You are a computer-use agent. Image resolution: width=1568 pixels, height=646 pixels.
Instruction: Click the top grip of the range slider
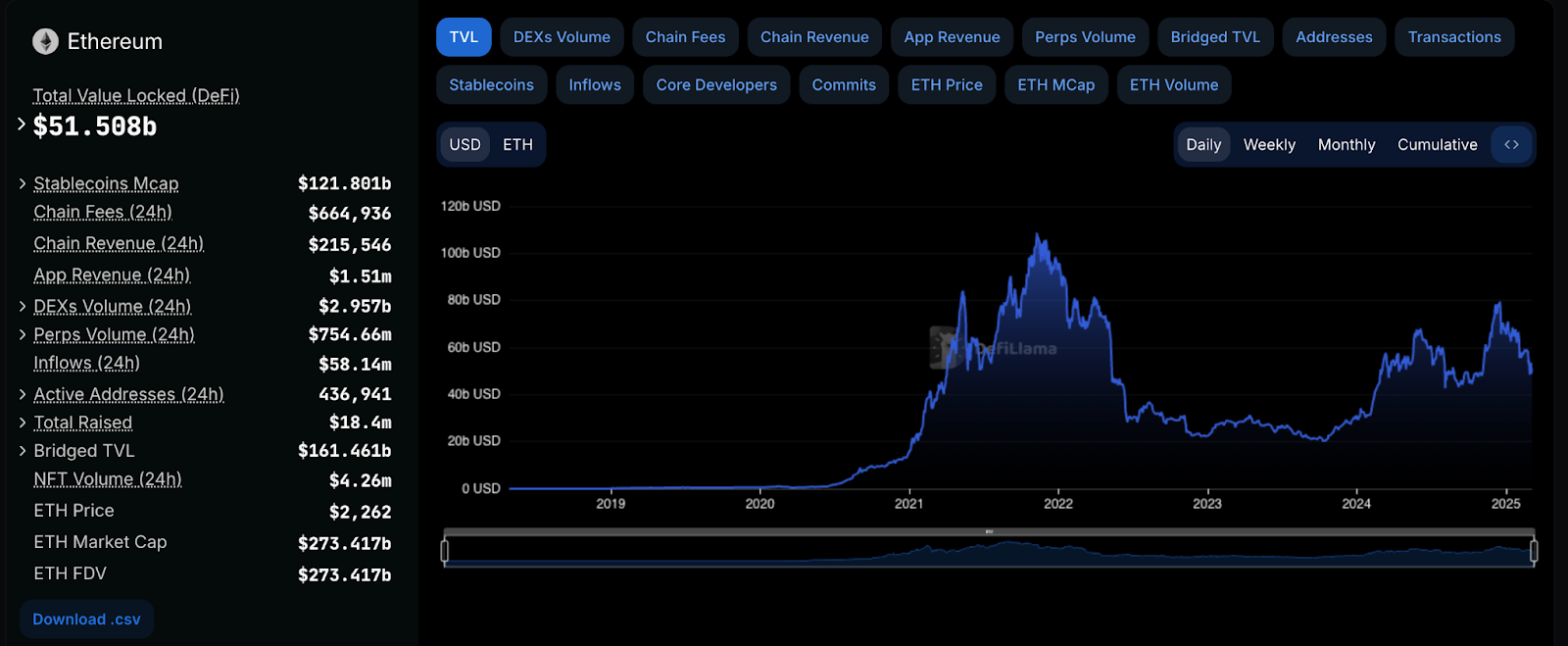989,531
